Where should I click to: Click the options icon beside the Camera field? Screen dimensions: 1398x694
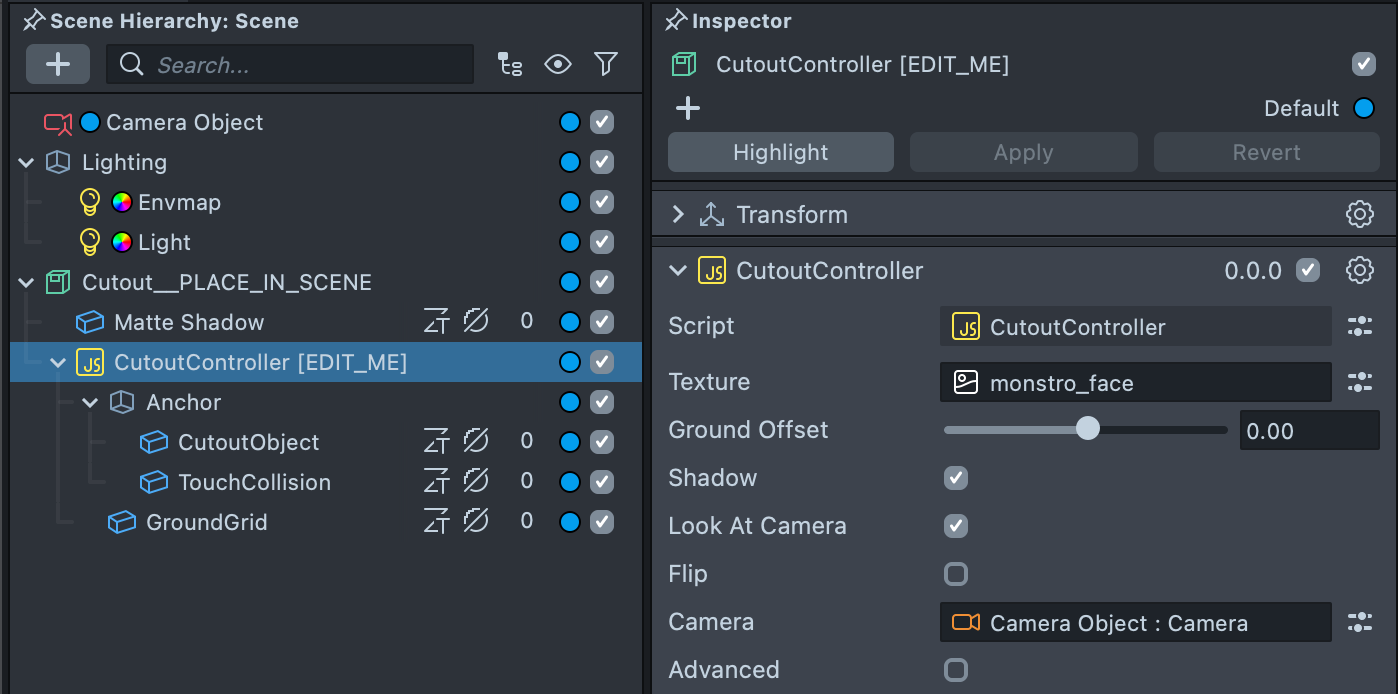pos(1359,622)
